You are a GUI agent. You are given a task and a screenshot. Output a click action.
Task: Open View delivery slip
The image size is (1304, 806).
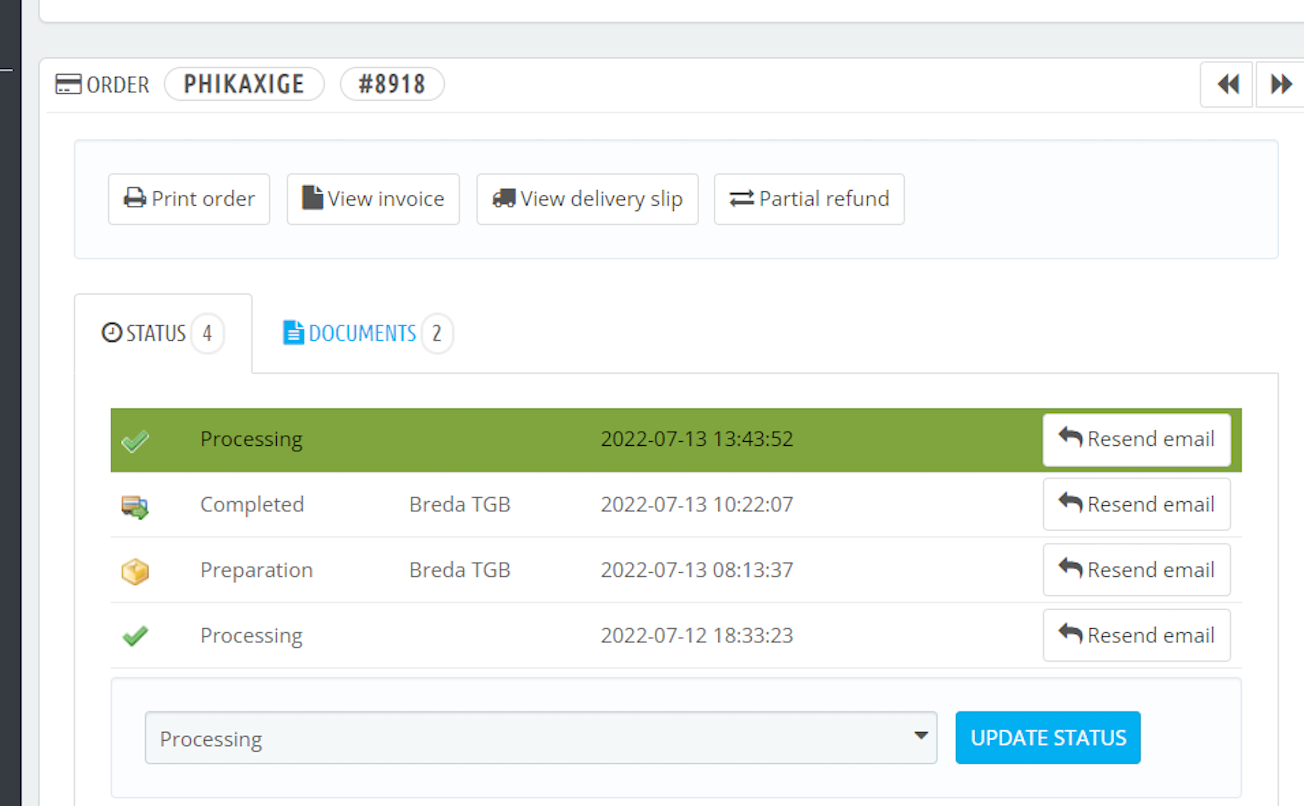pyautogui.click(x=587, y=199)
